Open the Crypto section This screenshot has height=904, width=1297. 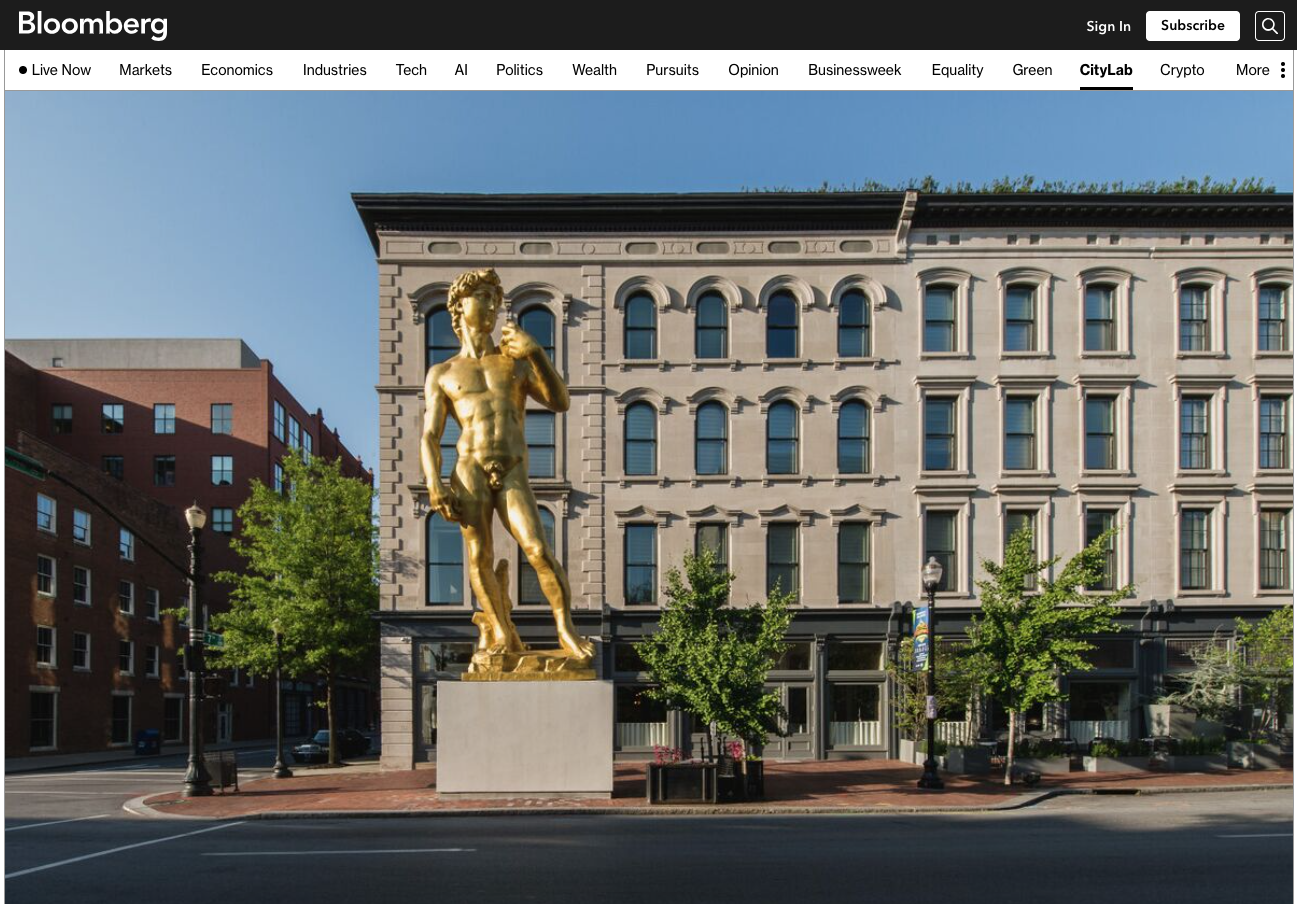(1182, 70)
